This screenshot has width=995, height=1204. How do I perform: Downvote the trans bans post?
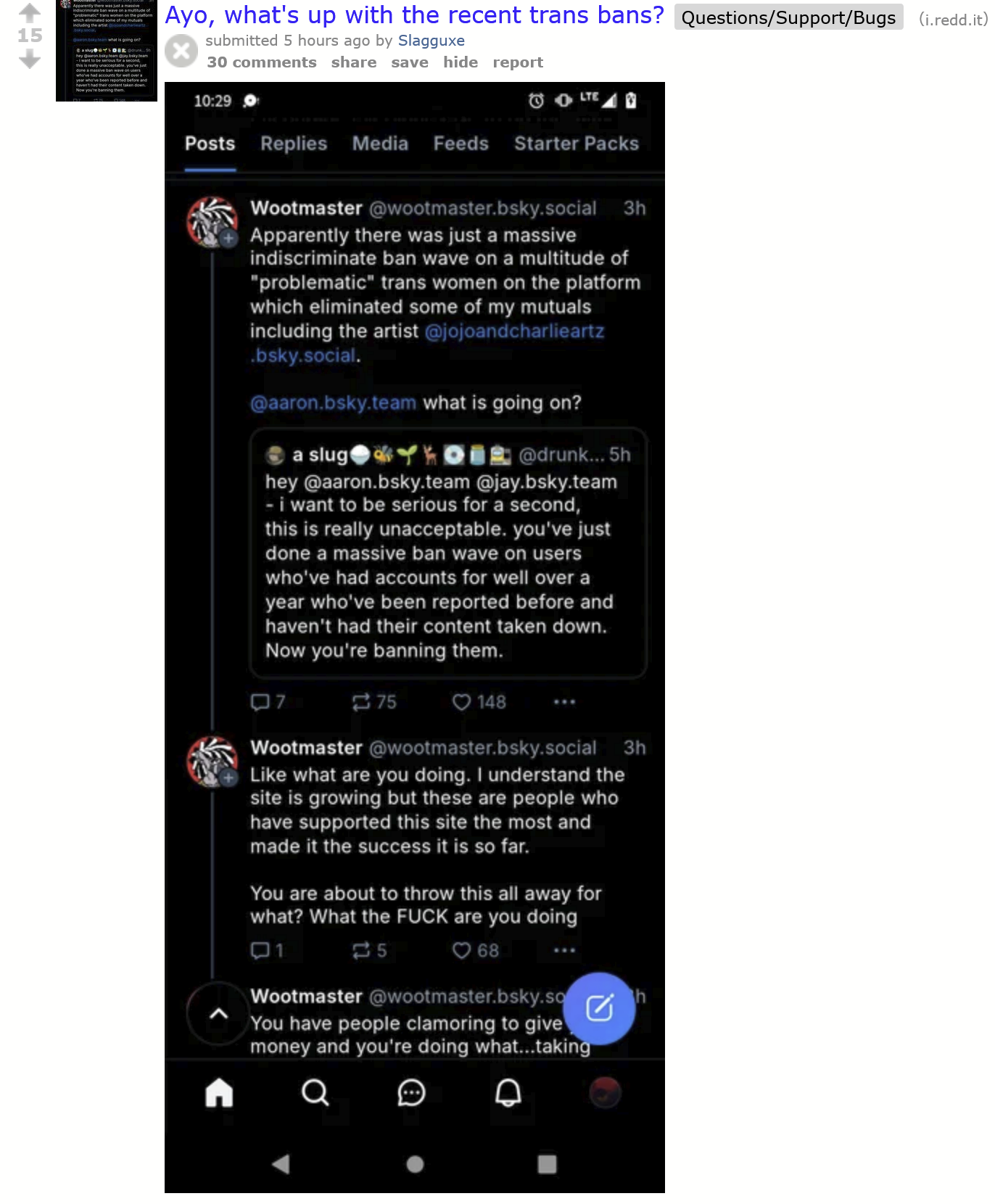click(x=30, y=59)
